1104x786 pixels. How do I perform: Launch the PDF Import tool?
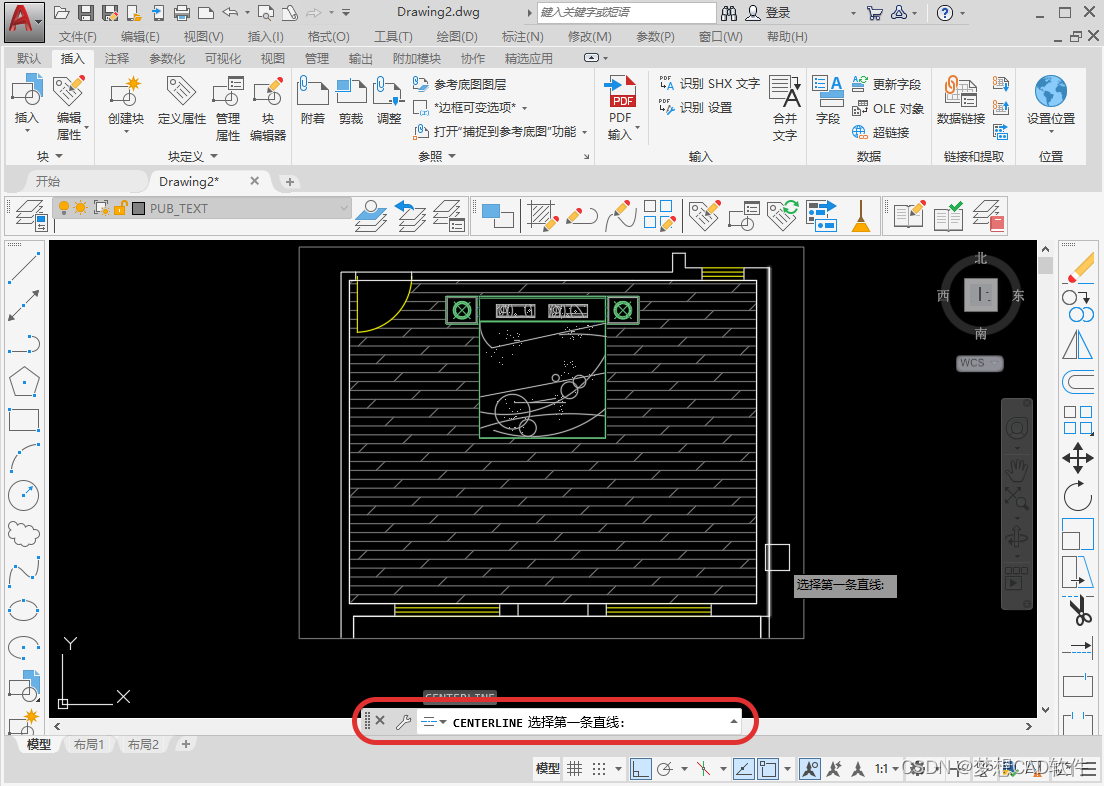tap(621, 105)
